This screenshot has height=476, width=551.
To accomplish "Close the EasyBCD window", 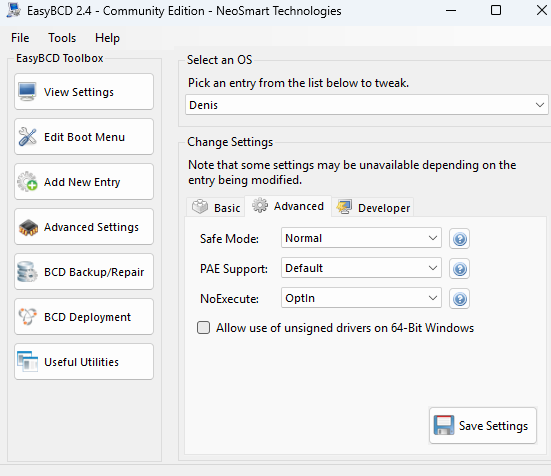I will click(542, 10).
